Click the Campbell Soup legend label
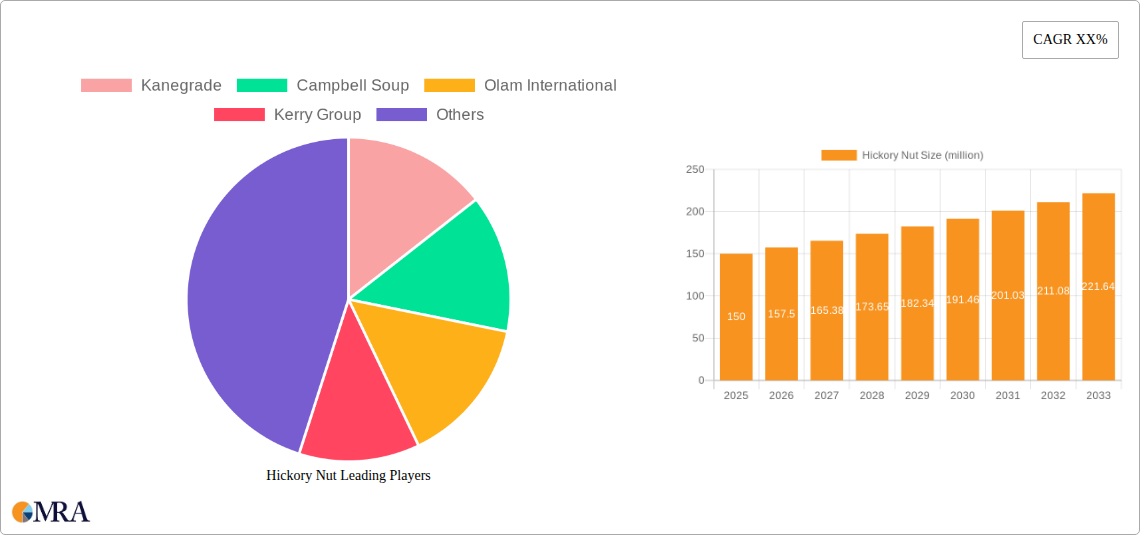Screen dimensions: 1140x535 click(x=353, y=85)
